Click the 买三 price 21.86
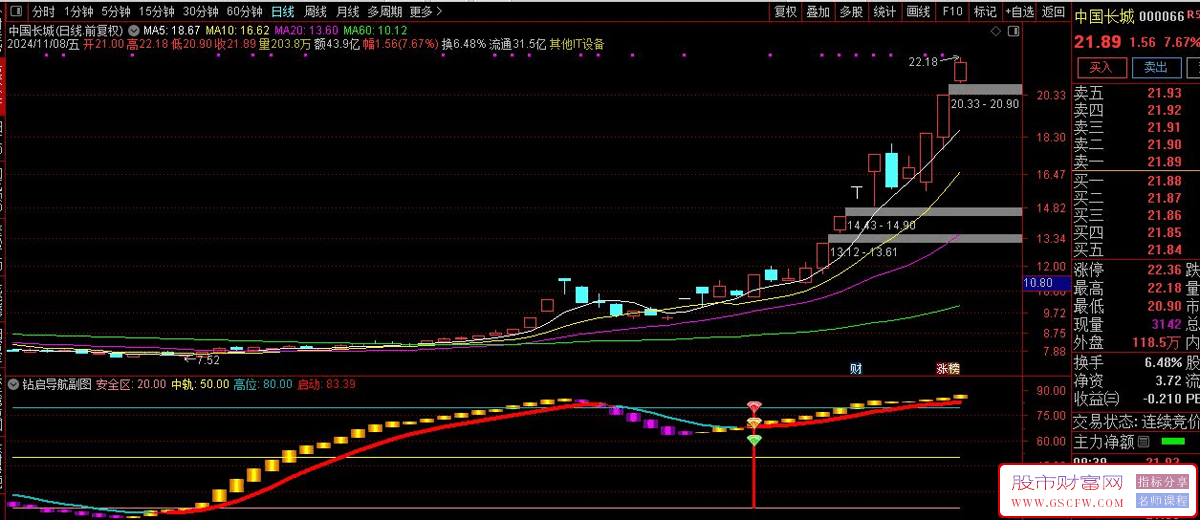The height and width of the screenshot is (520, 1200). [x=1164, y=215]
